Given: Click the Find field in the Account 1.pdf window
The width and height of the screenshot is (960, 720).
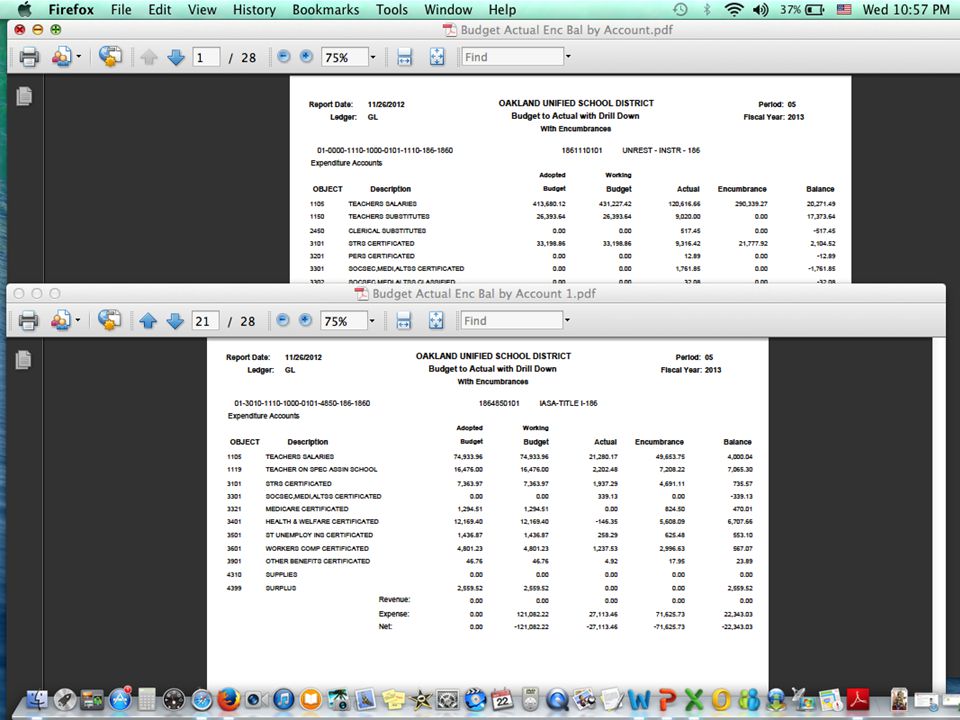Looking at the screenshot, I should (511, 320).
